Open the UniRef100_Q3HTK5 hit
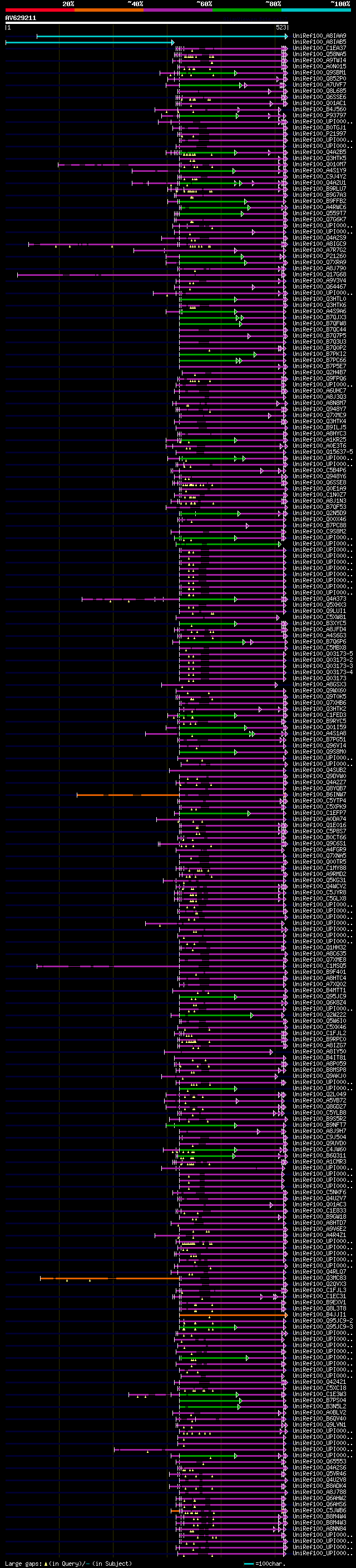Image resolution: width=356 pixels, height=1568 pixels. [319, 159]
